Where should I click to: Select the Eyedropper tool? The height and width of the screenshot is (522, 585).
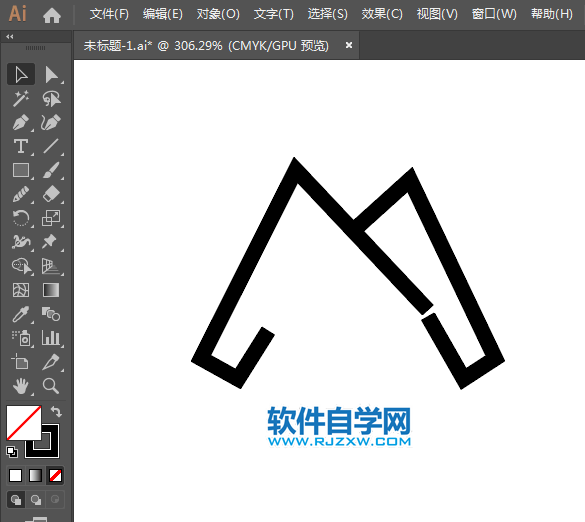21,314
